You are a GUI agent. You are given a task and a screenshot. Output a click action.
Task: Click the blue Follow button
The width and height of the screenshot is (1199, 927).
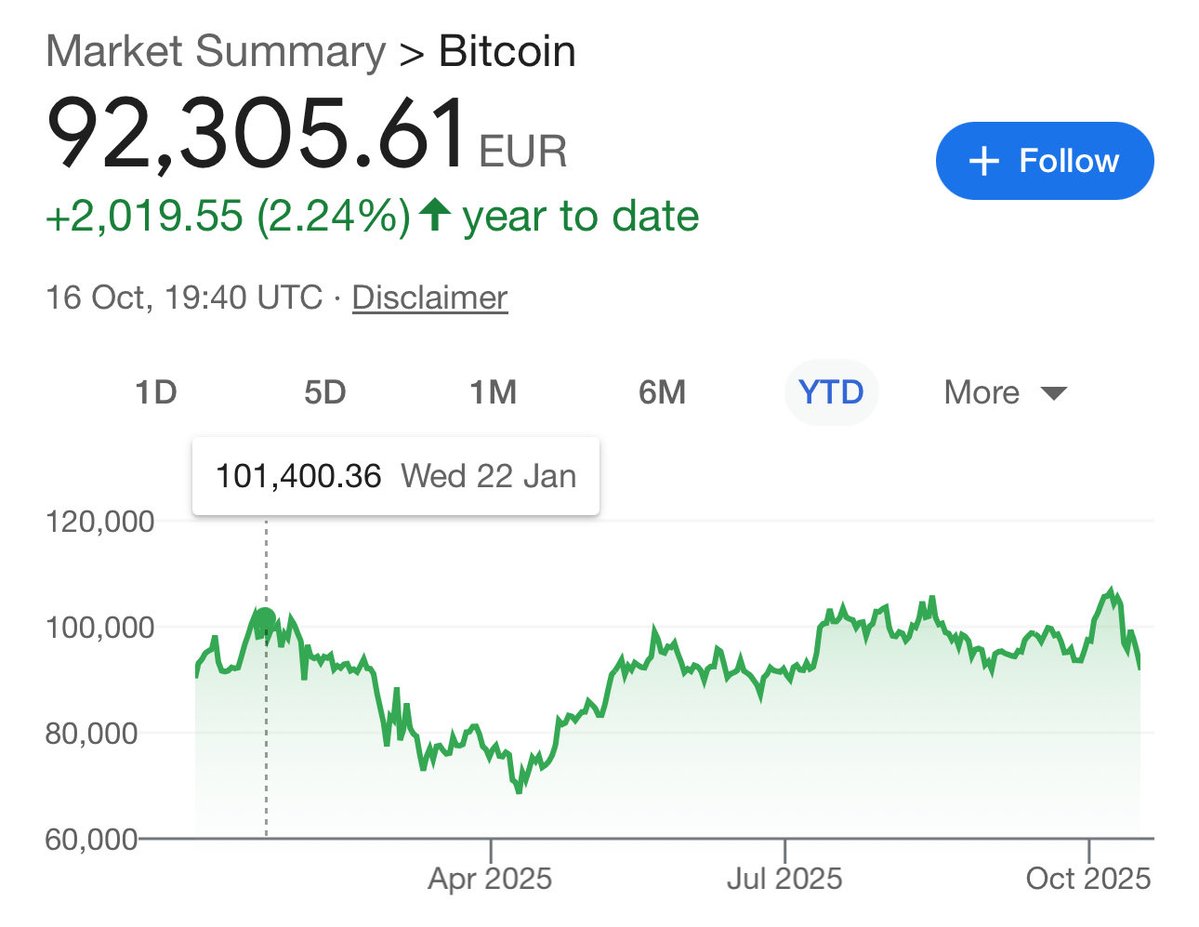(1044, 161)
